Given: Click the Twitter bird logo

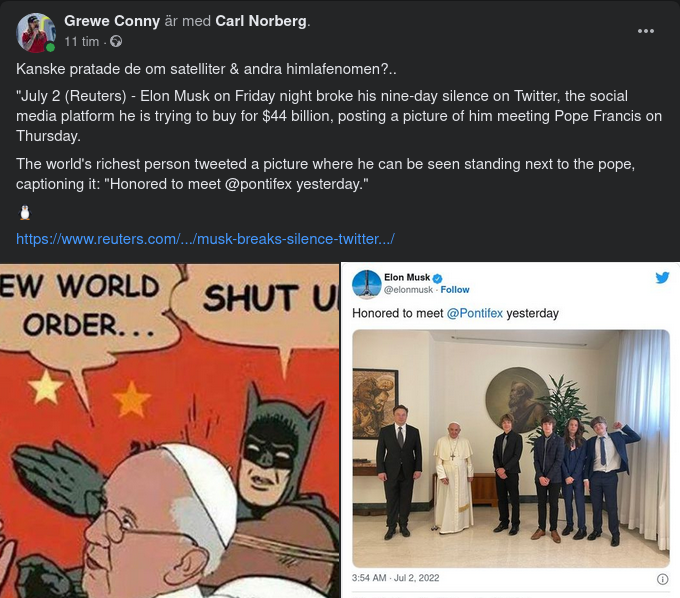Looking at the screenshot, I should [x=662, y=277].
